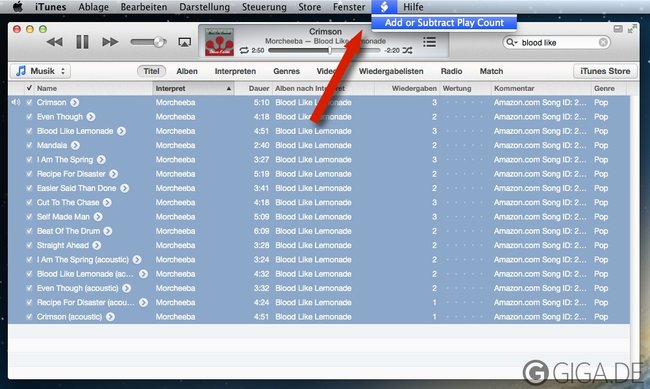The width and height of the screenshot is (650, 389).
Task: Uncheck the Crimson (acoustic) checkbox
Action: point(29,317)
